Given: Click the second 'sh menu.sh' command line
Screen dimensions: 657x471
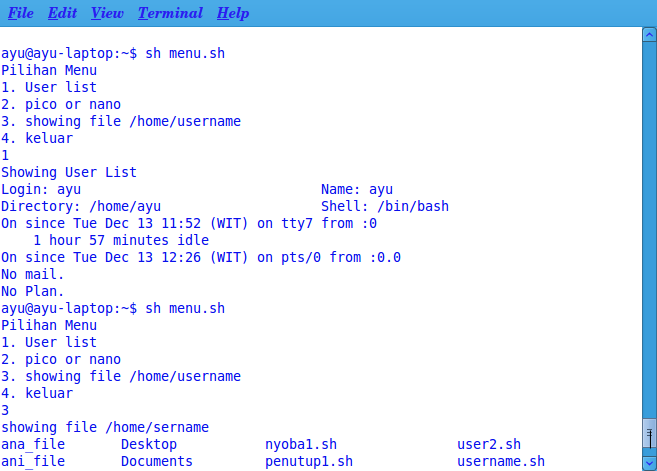Looking at the screenshot, I should [113, 308].
